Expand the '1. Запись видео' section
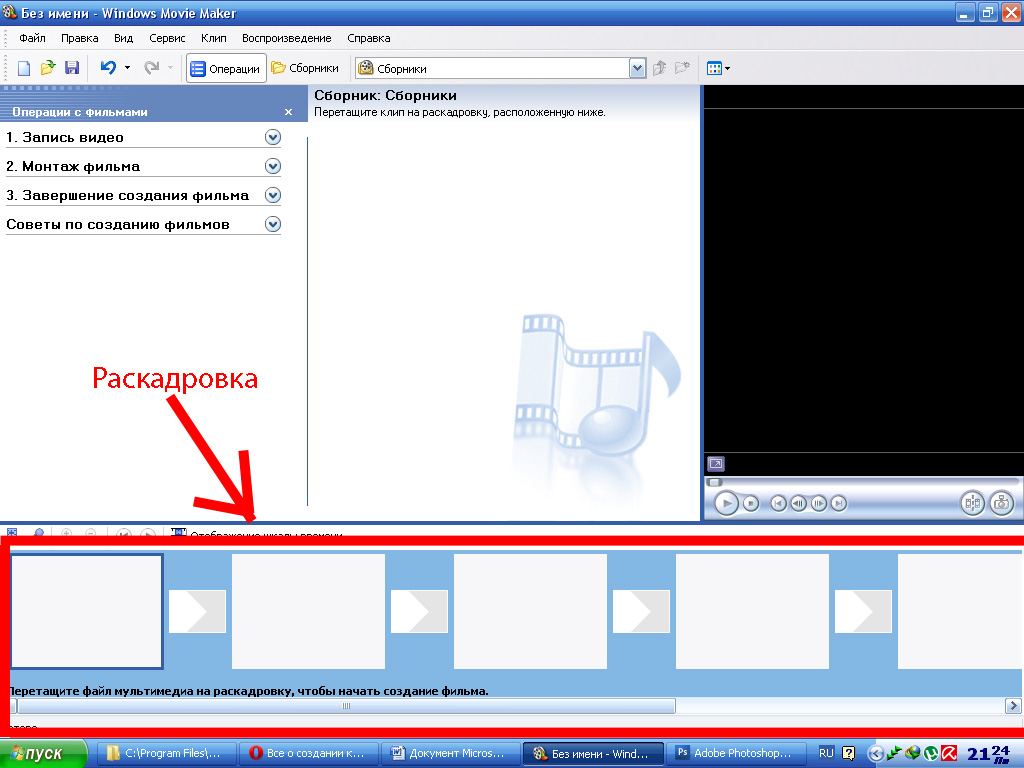The width and height of the screenshot is (1024, 768). [x=273, y=137]
